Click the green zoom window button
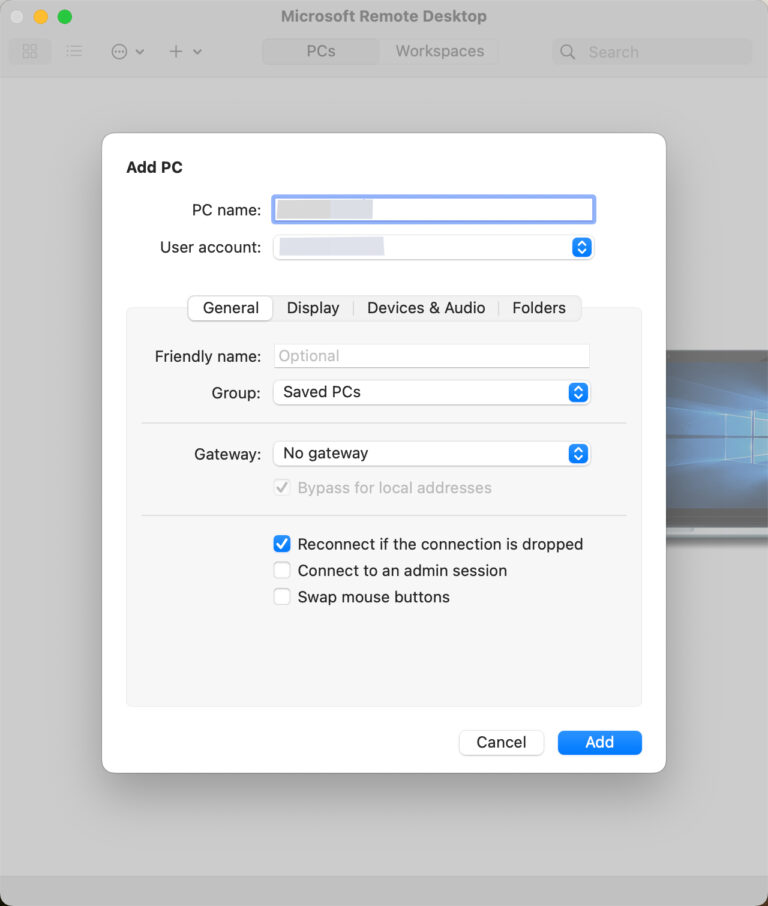 point(65,17)
